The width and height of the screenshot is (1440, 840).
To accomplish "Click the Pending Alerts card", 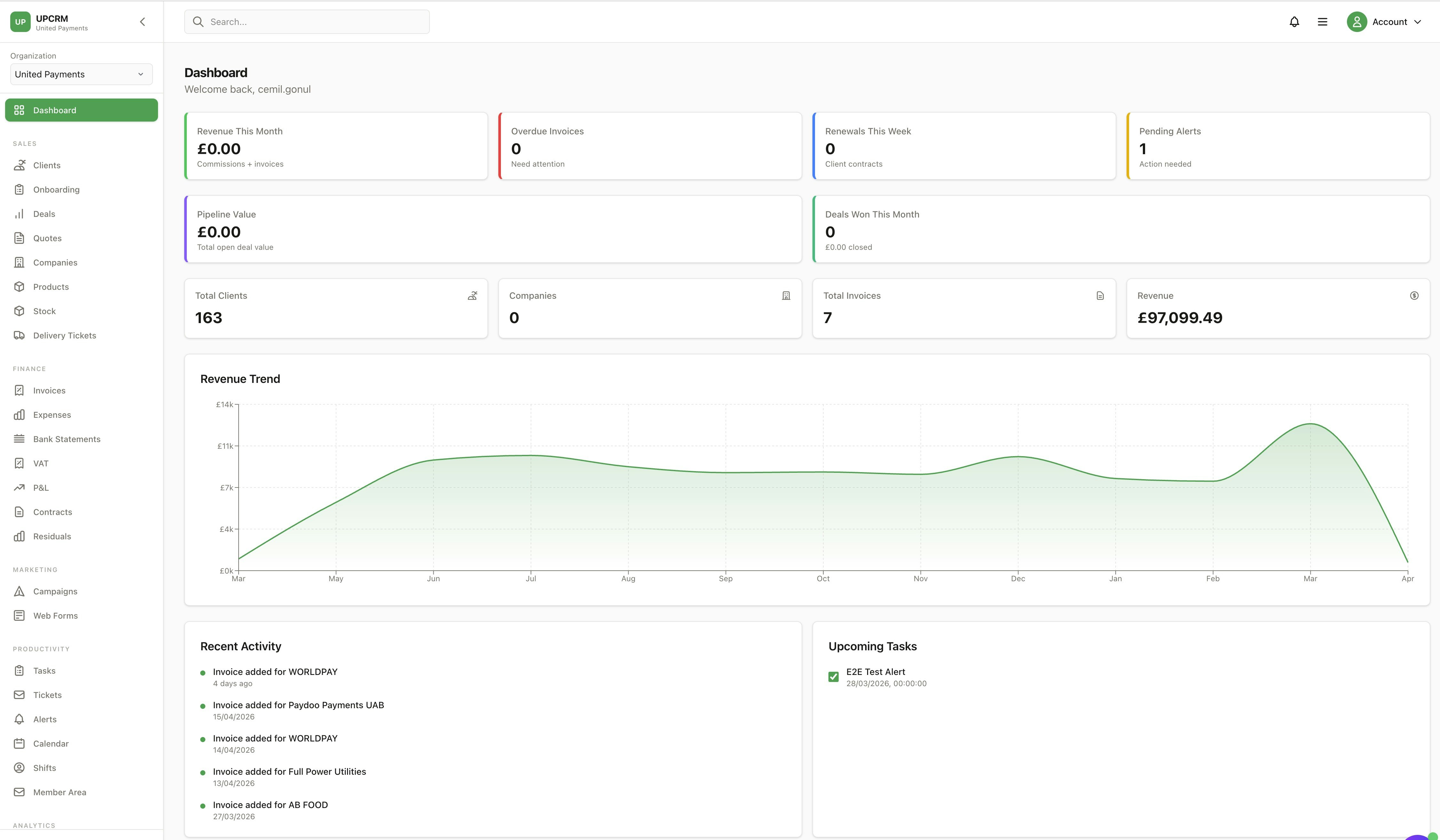I will tap(1278, 146).
